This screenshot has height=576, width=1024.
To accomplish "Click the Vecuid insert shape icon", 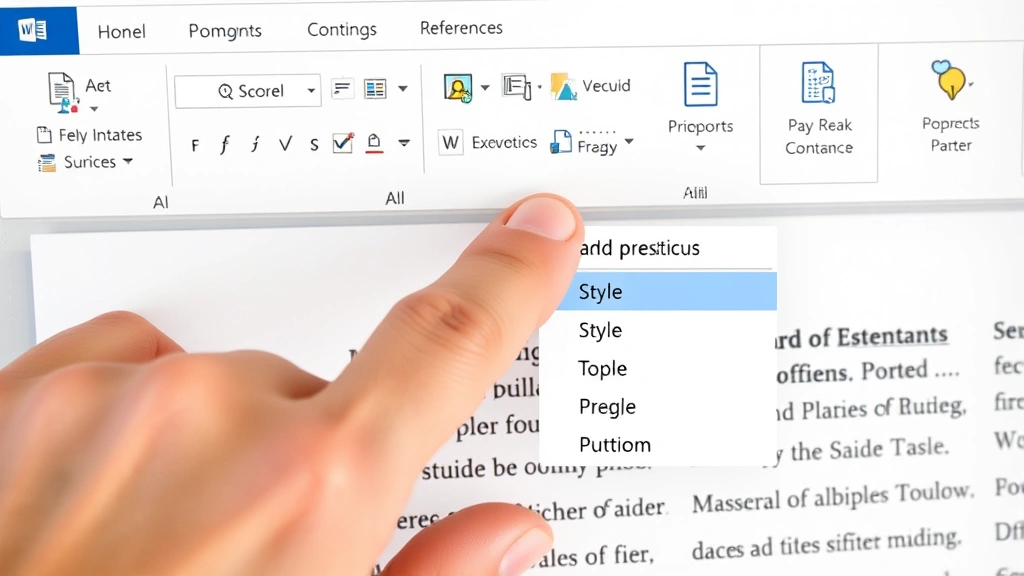I will click(566, 86).
